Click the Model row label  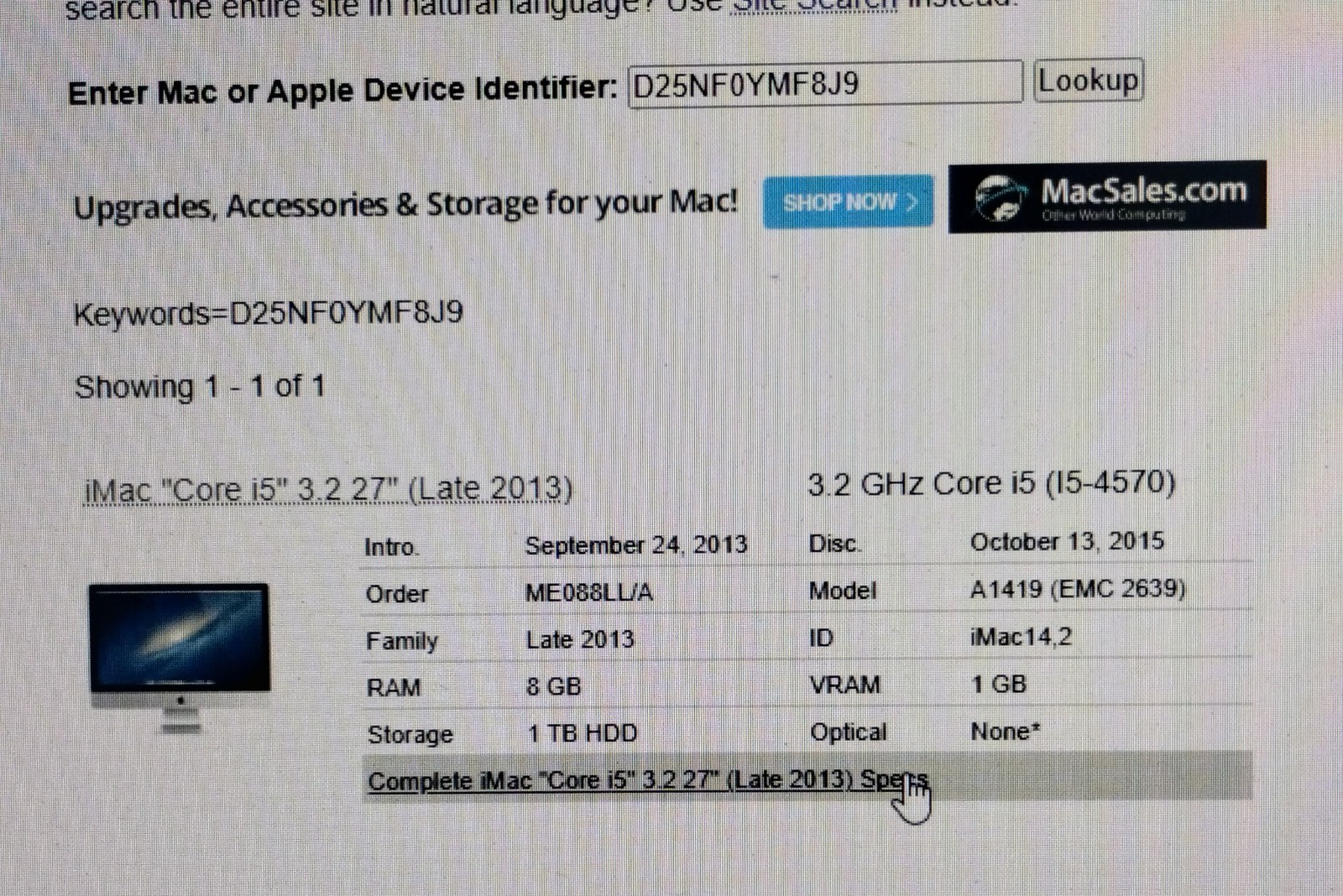pyautogui.click(x=843, y=591)
